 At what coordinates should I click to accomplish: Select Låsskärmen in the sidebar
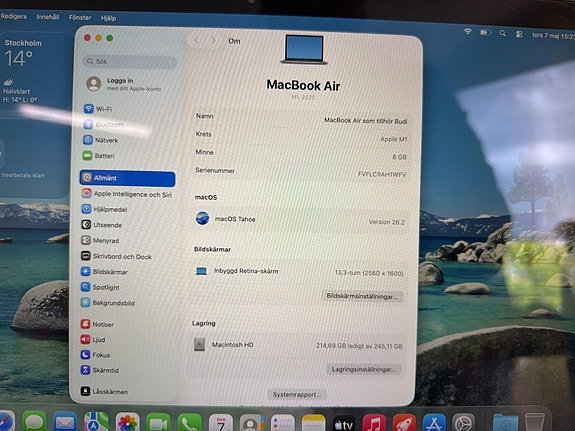click(104, 391)
